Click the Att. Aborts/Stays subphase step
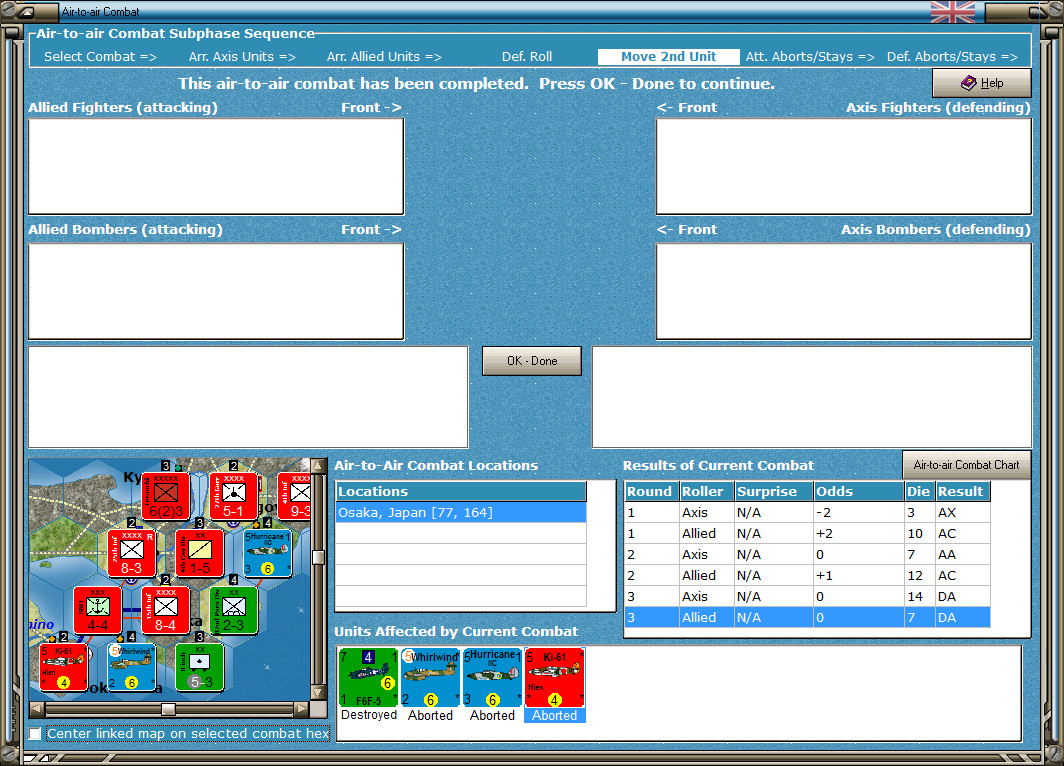 coord(810,57)
